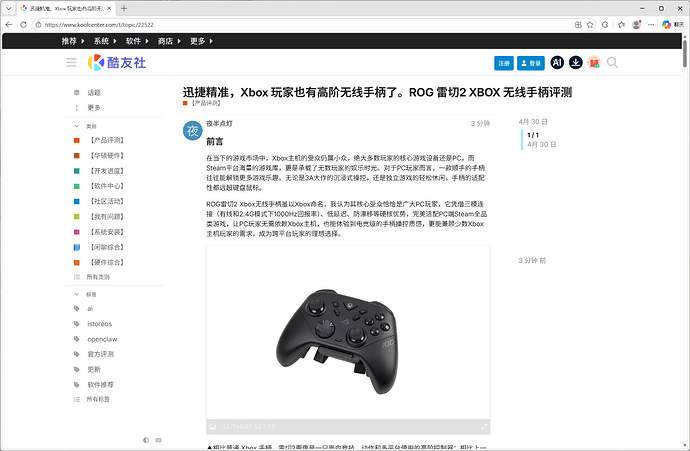Expand 软件 menu in top bar
This screenshot has width=690, height=451.
click(x=137, y=41)
